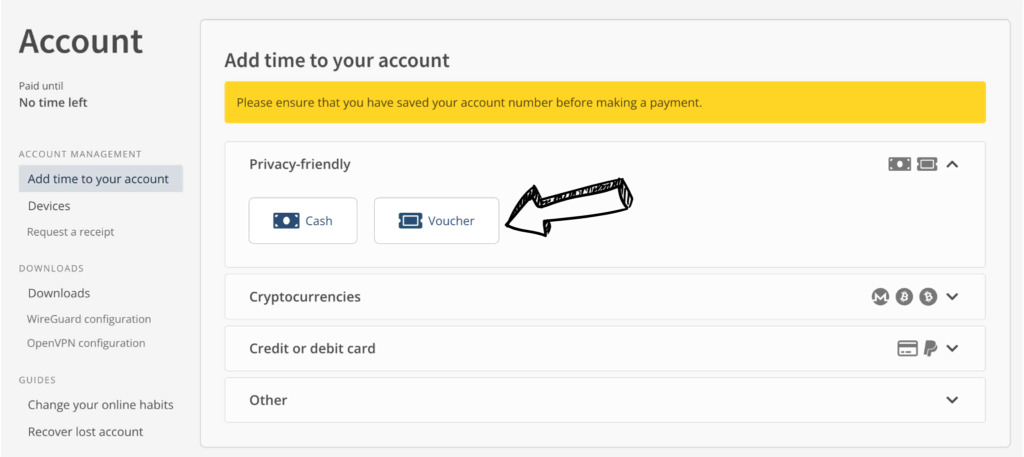Choose the Cash payment button

303,221
